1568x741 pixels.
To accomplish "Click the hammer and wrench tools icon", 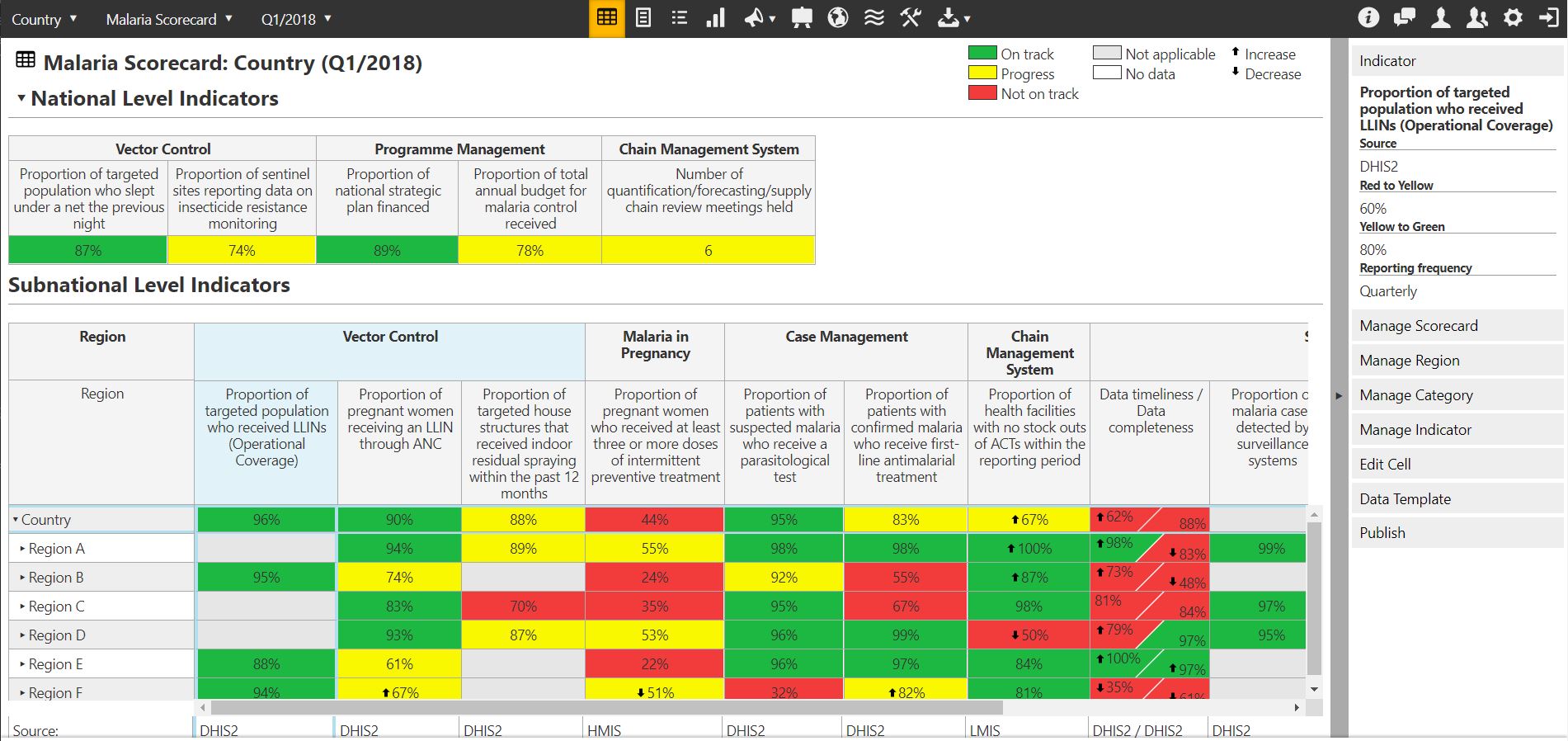I will pyautogui.click(x=911, y=18).
